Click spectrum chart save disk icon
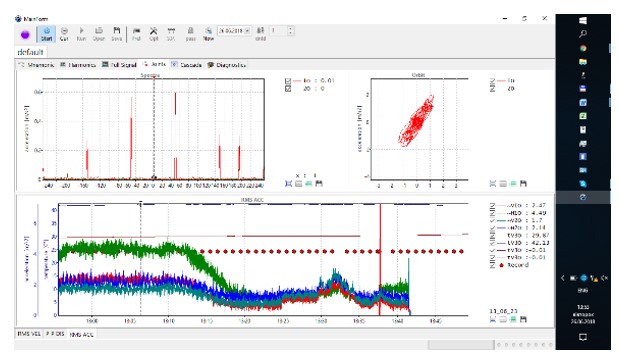Screen dimensions: 620x361 tap(319, 183)
